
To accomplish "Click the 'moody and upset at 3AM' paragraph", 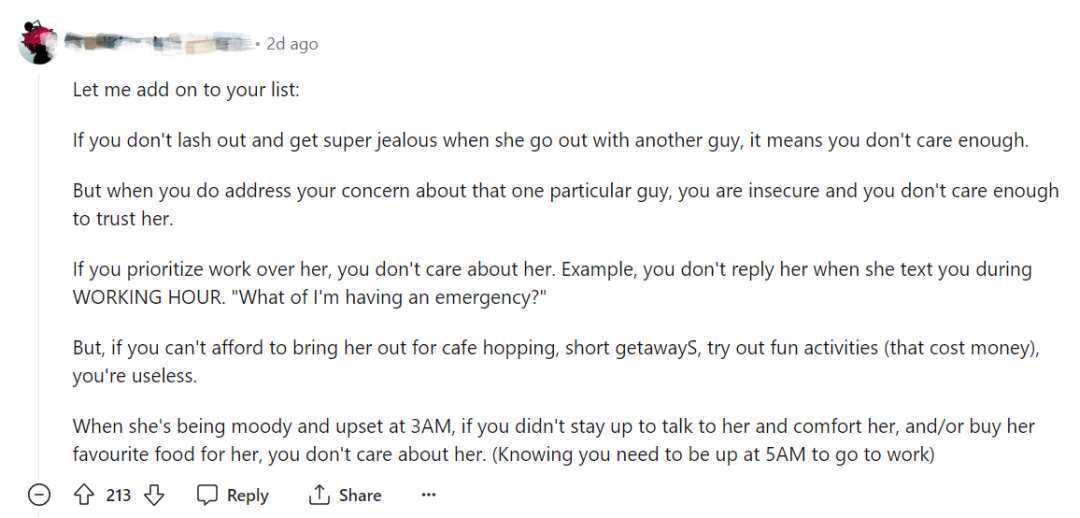I will coord(554,440).
